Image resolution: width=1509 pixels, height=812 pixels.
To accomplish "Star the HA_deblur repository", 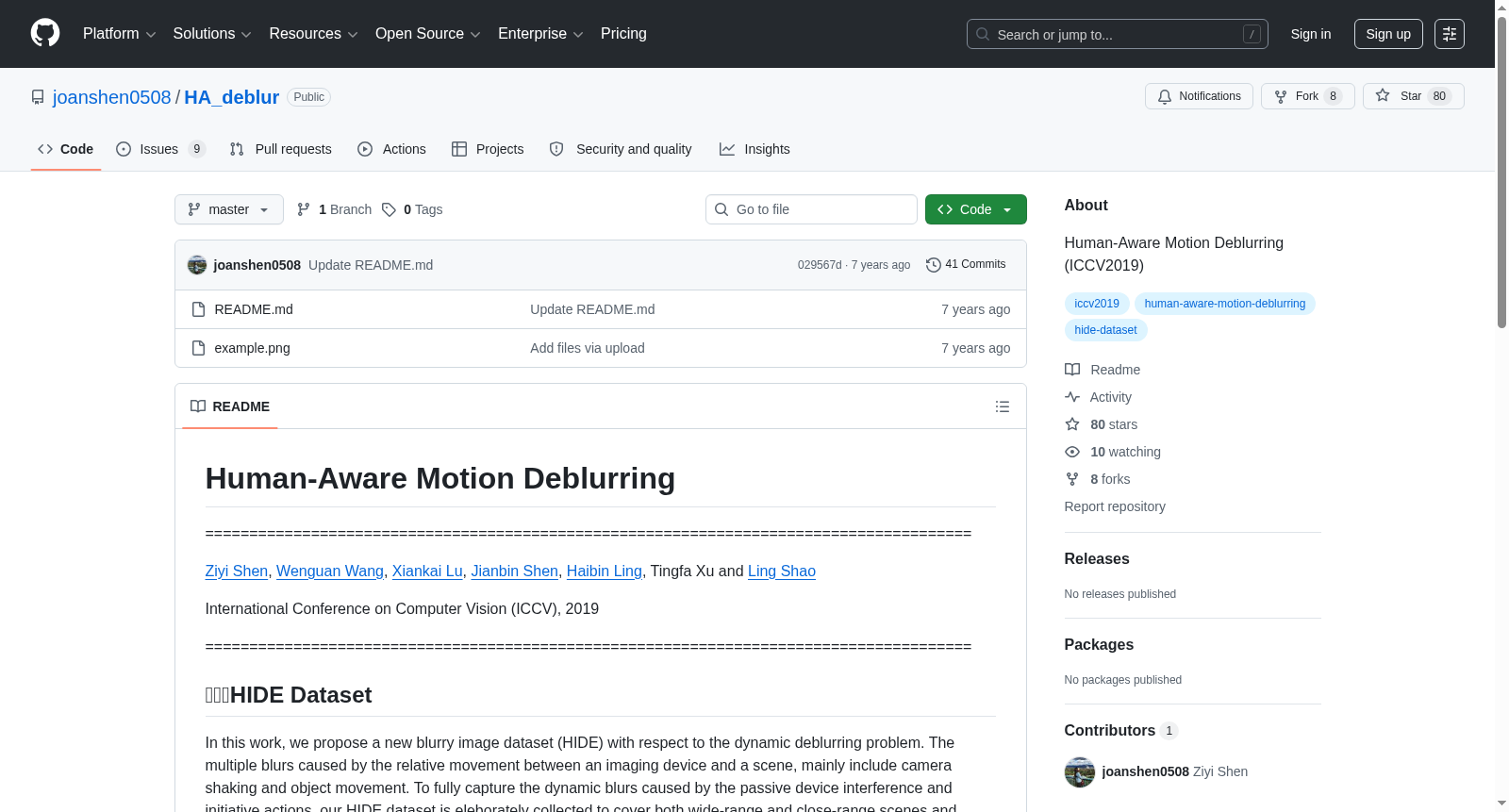I will click(1413, 96).
